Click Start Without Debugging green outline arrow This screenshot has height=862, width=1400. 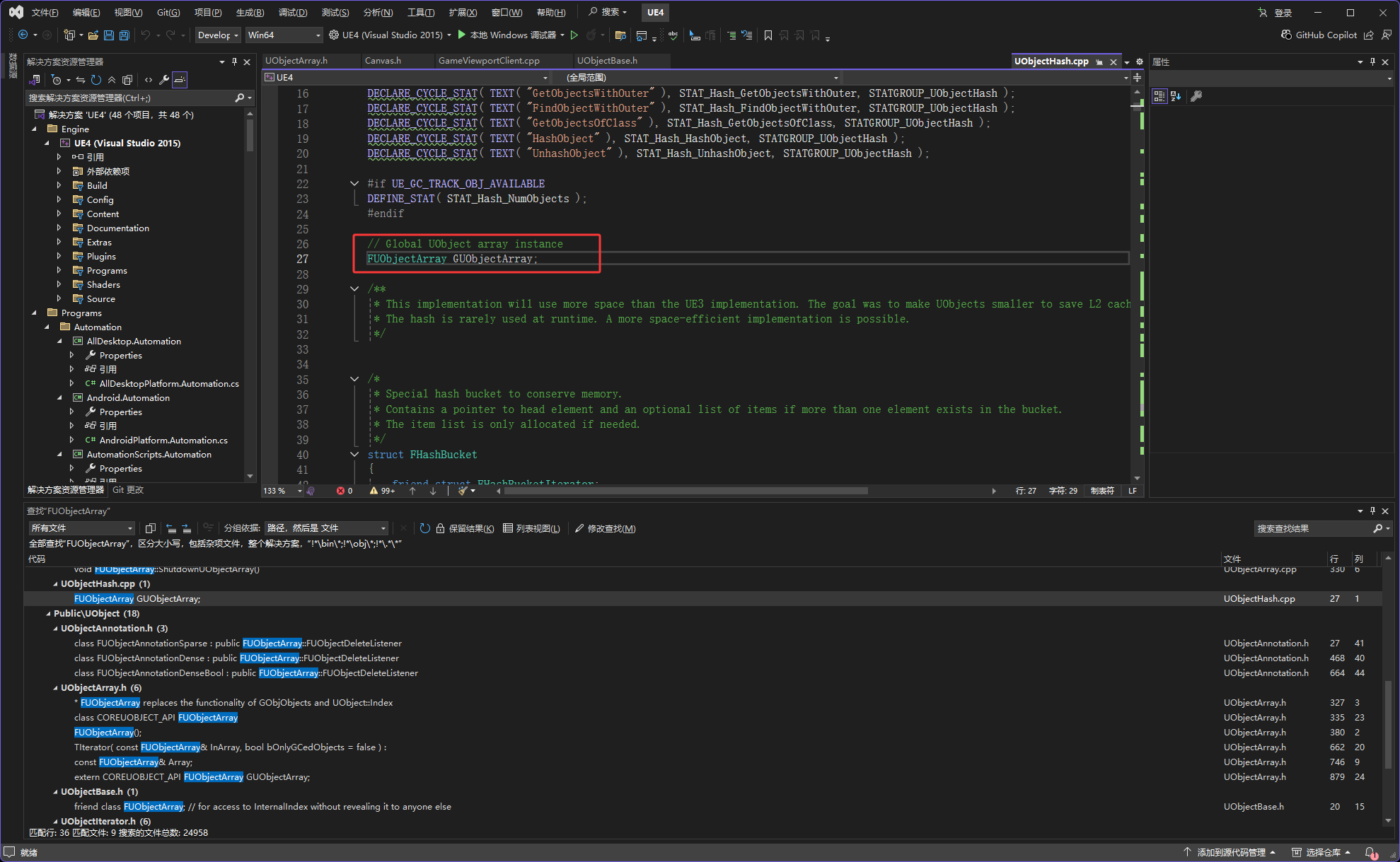[574, 35]
